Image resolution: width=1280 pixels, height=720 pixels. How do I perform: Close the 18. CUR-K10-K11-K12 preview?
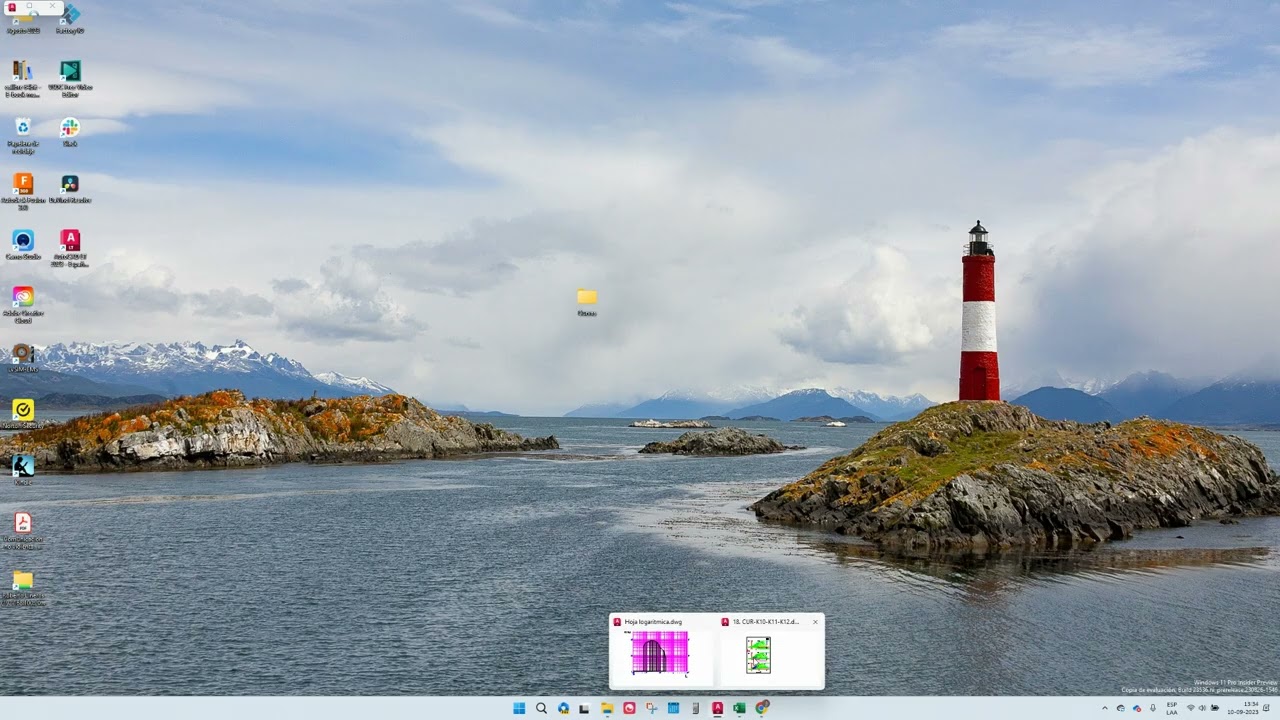pos(815,622)
